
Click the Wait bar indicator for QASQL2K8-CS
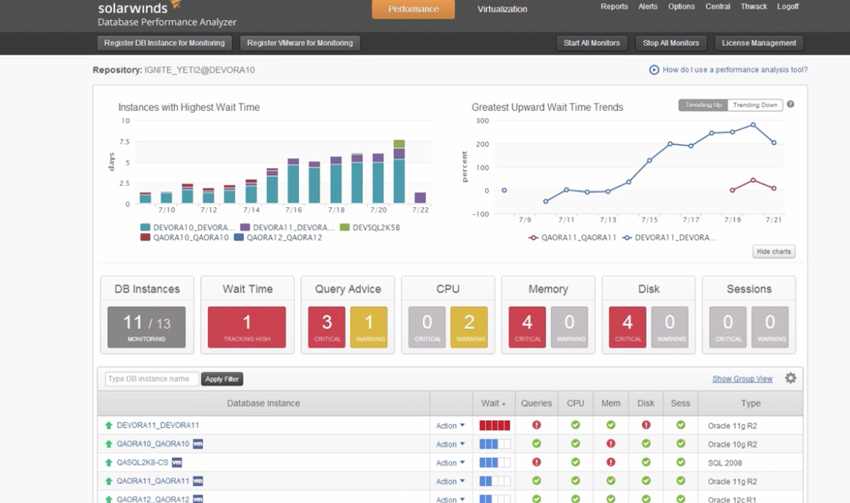pos(494,462)
